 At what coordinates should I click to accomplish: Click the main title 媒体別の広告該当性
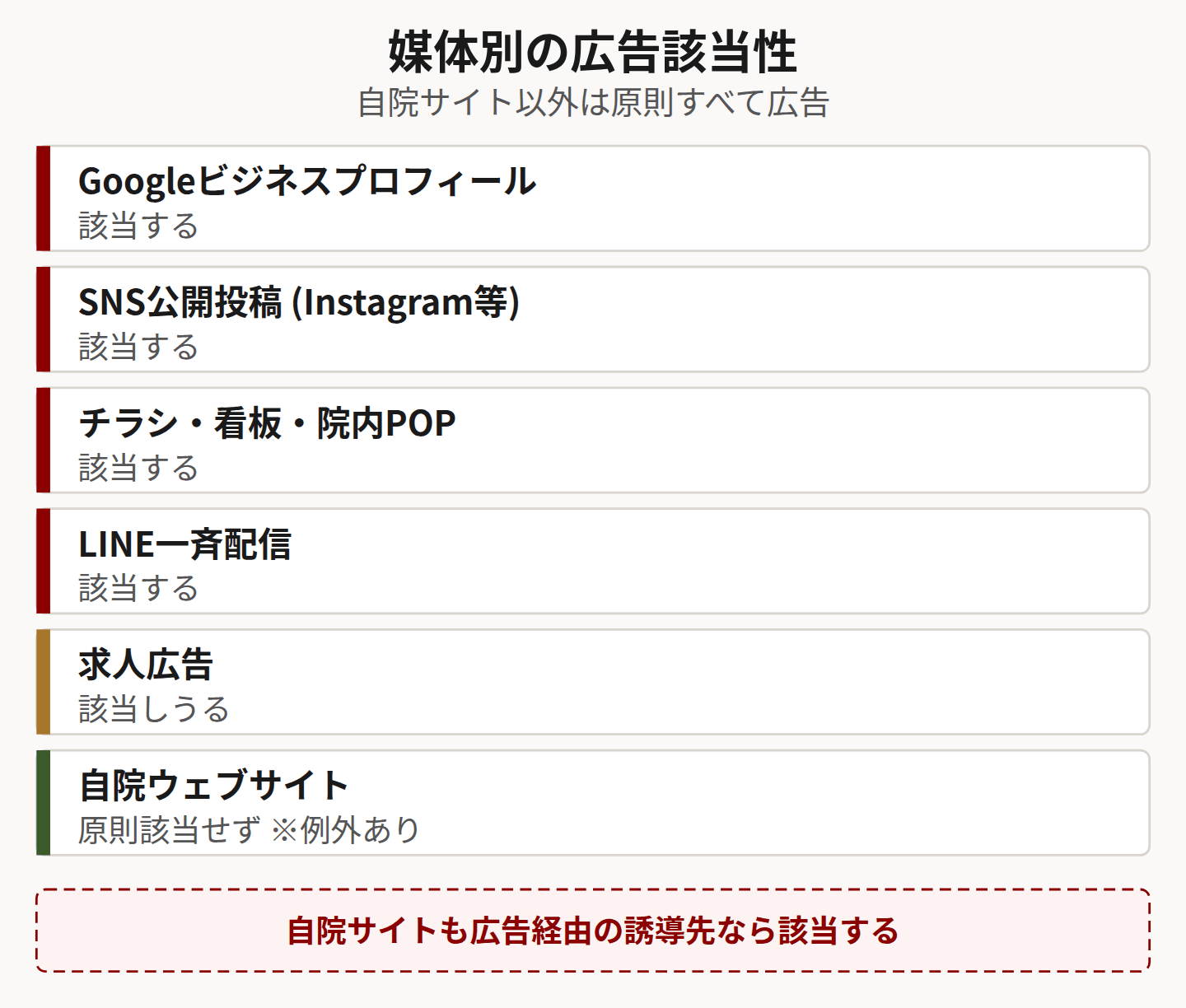click(x=593, y=52)
